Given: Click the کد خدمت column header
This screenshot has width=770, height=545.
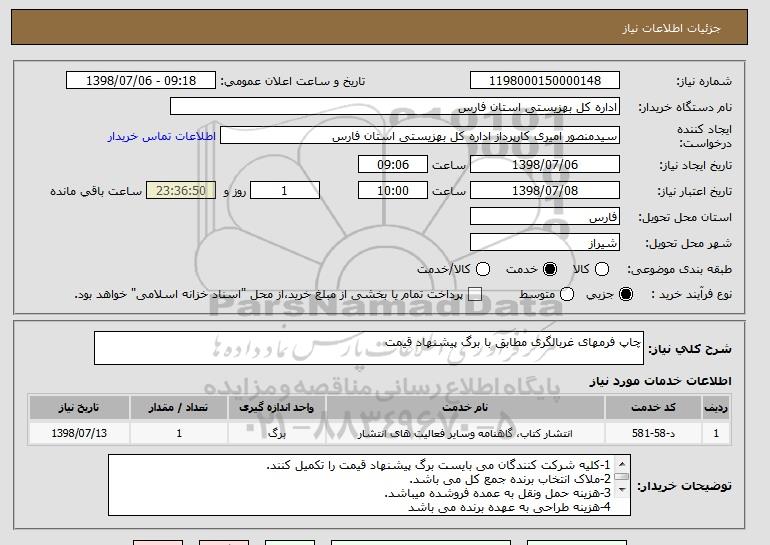Looking at the screenshot, I should click(653, 408).
